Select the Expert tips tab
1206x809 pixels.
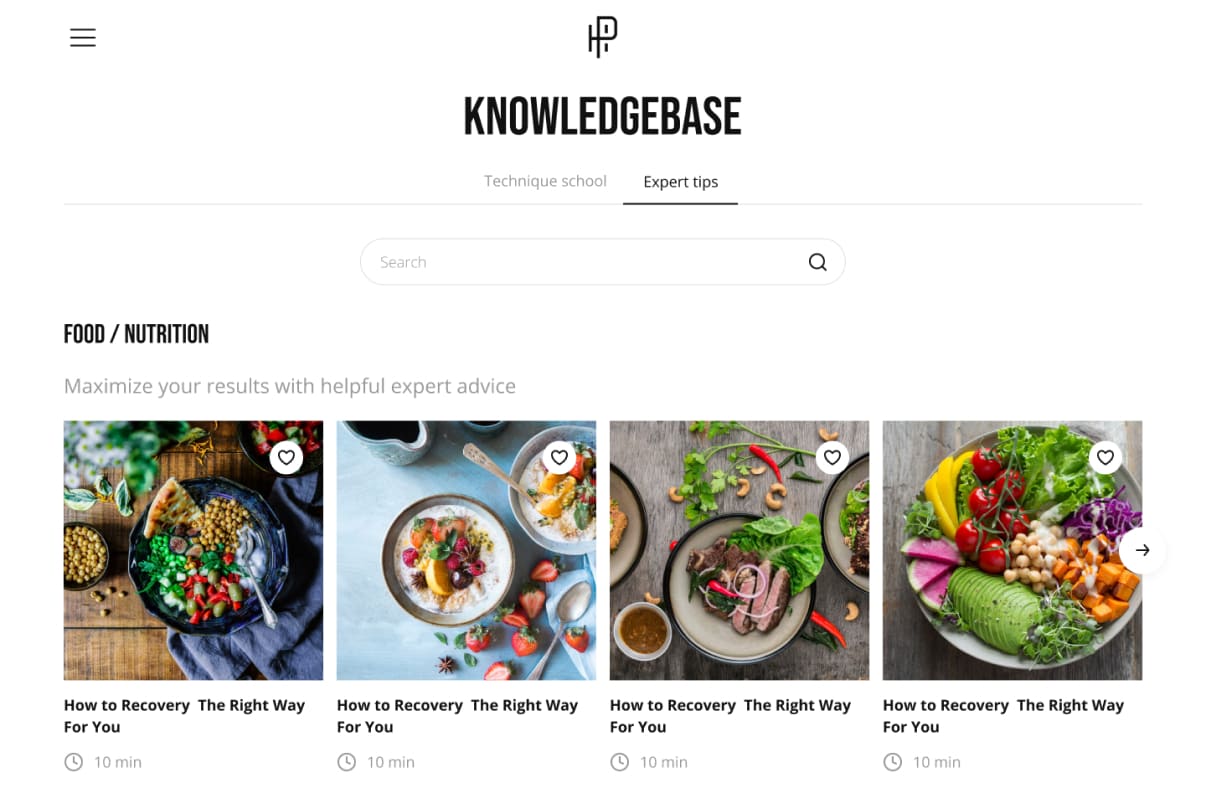(680, 182)
